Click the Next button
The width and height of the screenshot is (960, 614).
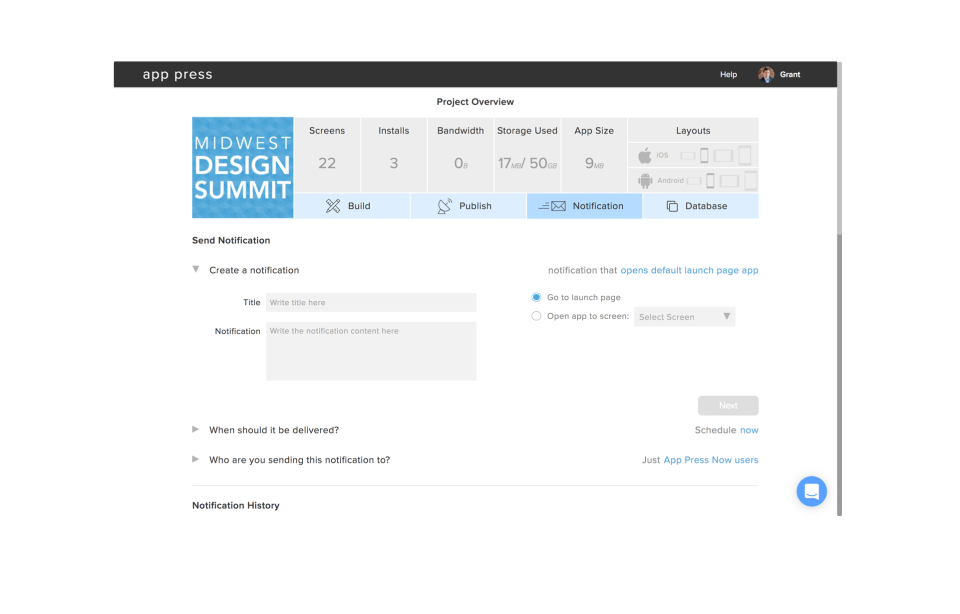(x=728, y=405)
